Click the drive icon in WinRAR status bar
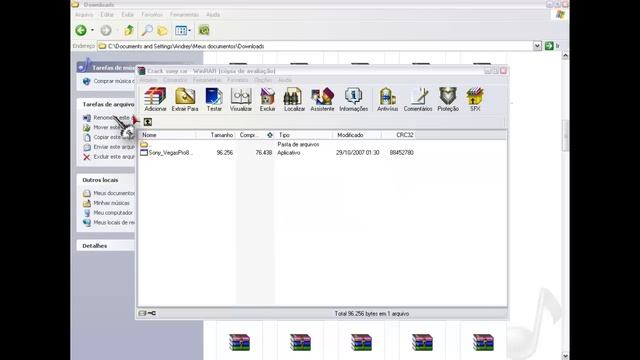Image resolution: width=640 pixels, height=360 pixels. 142,313
